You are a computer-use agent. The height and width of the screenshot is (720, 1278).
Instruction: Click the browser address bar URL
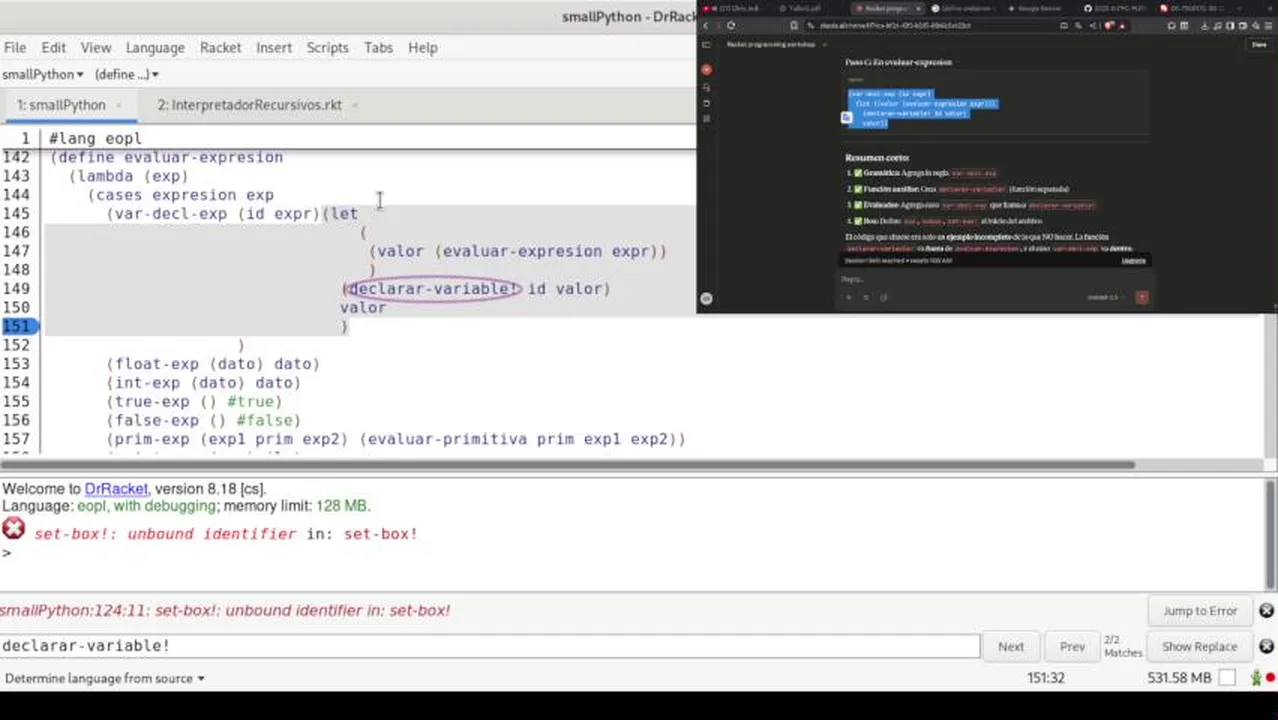click(895, 25)
